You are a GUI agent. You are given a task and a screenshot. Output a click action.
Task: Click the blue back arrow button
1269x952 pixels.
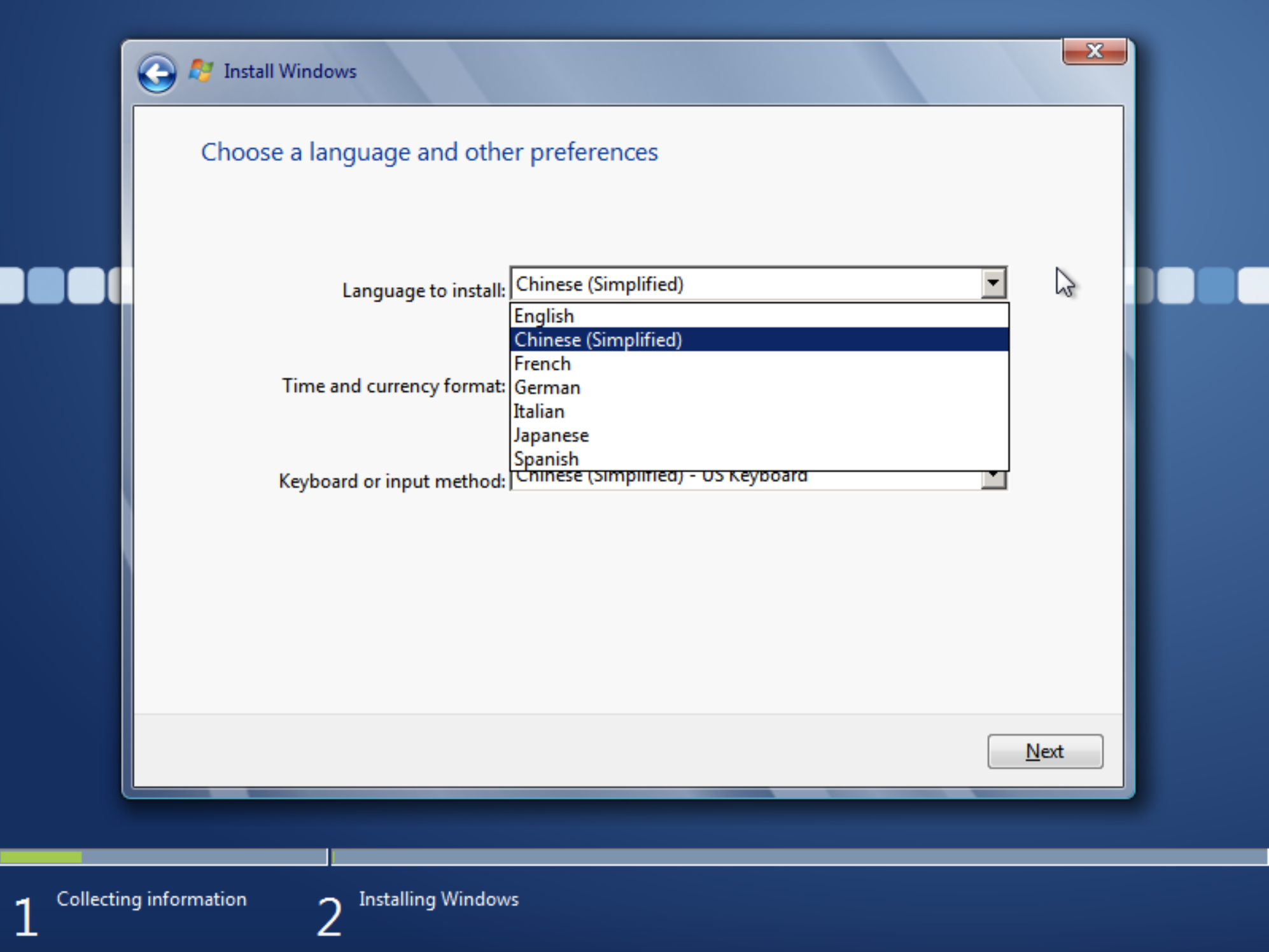click(x=157, y=74)
